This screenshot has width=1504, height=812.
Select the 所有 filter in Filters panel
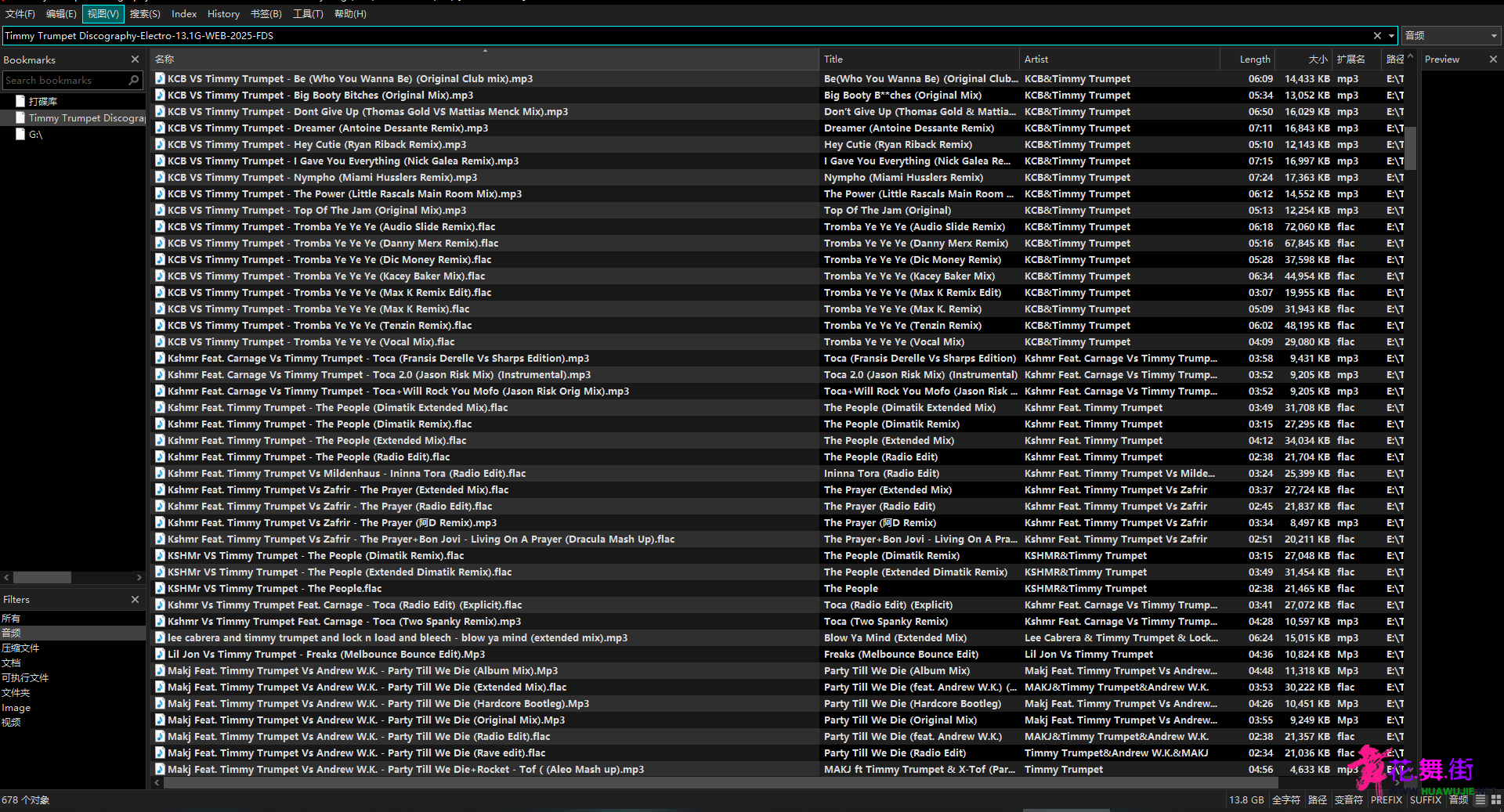tap(73, 618)
